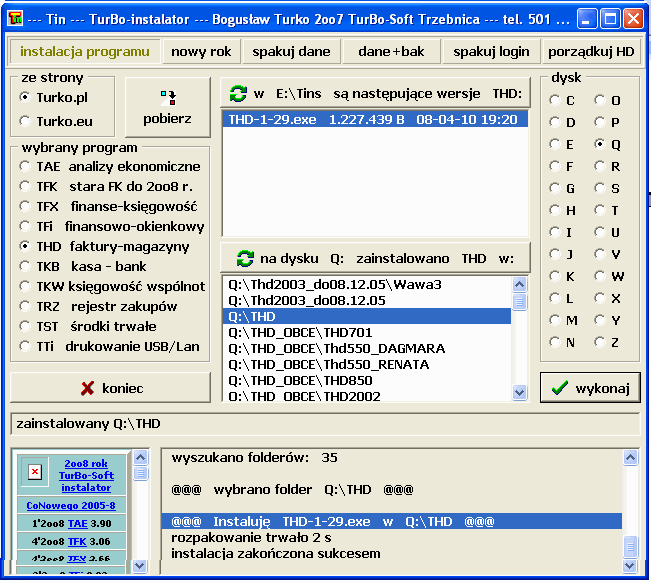Screen dimensions: 651x583
Task: Choose TFX finanse-księgowość program option
Action: (x=26, y=206)
